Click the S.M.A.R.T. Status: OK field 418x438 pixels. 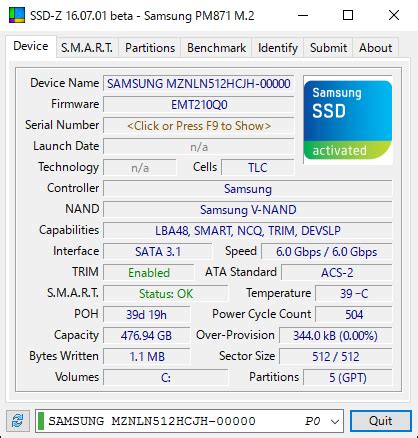(x=166, y=294)
